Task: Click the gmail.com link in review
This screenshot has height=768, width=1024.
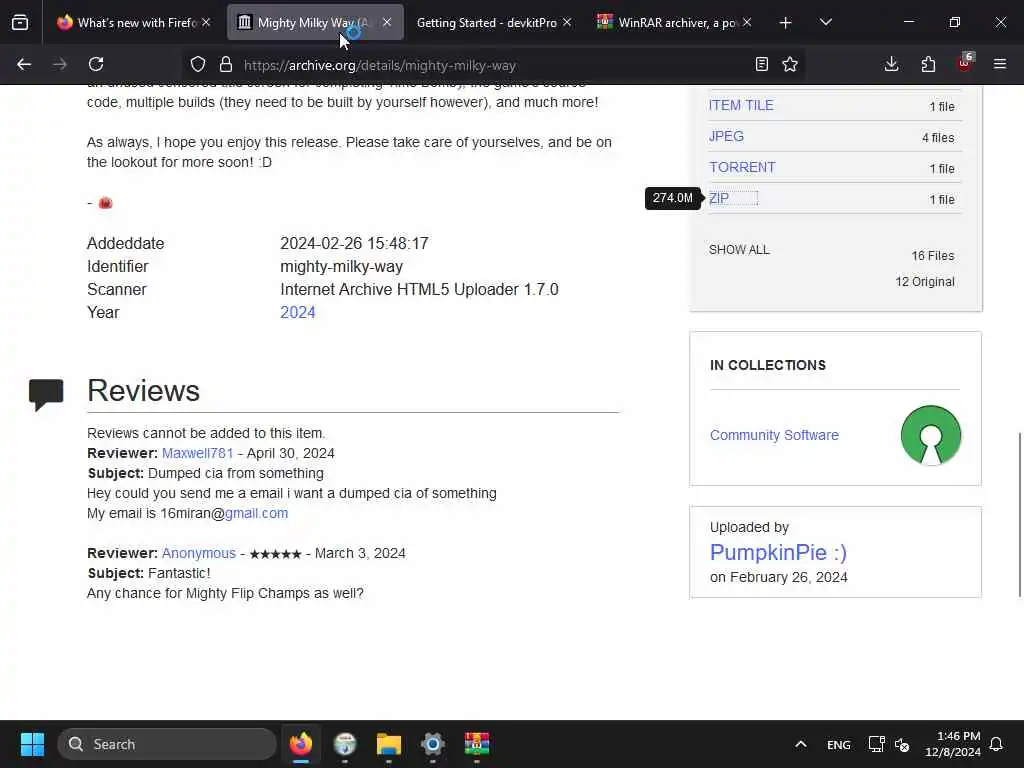Action: click(x=257, y=513)
